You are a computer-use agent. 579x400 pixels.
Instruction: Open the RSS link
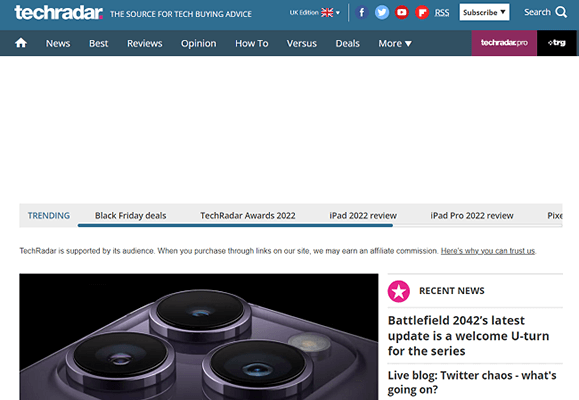(442, 13)
